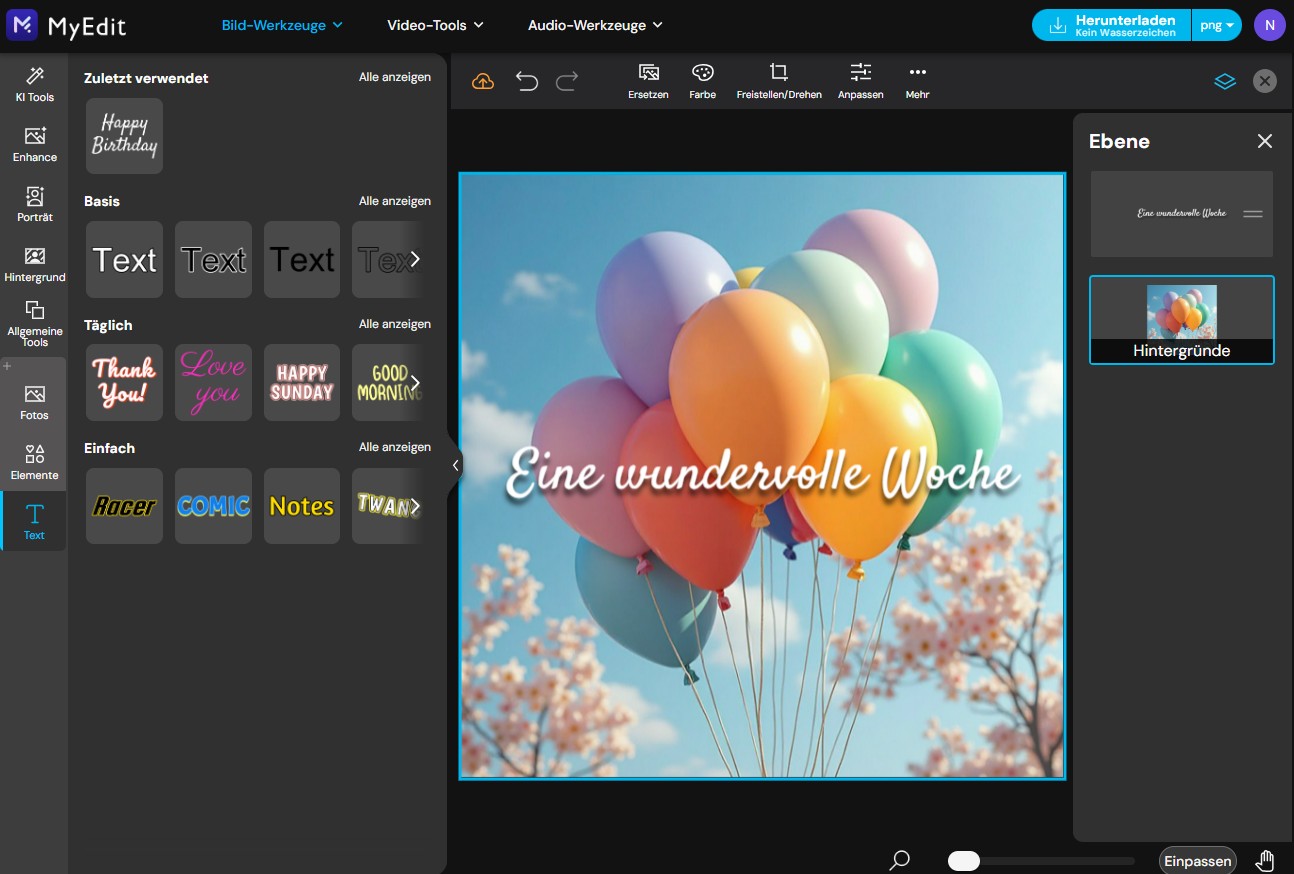Open the Hintergrund tool panel
The width and height of the screenshot is (1294, 874).
(x=34, y=264)
